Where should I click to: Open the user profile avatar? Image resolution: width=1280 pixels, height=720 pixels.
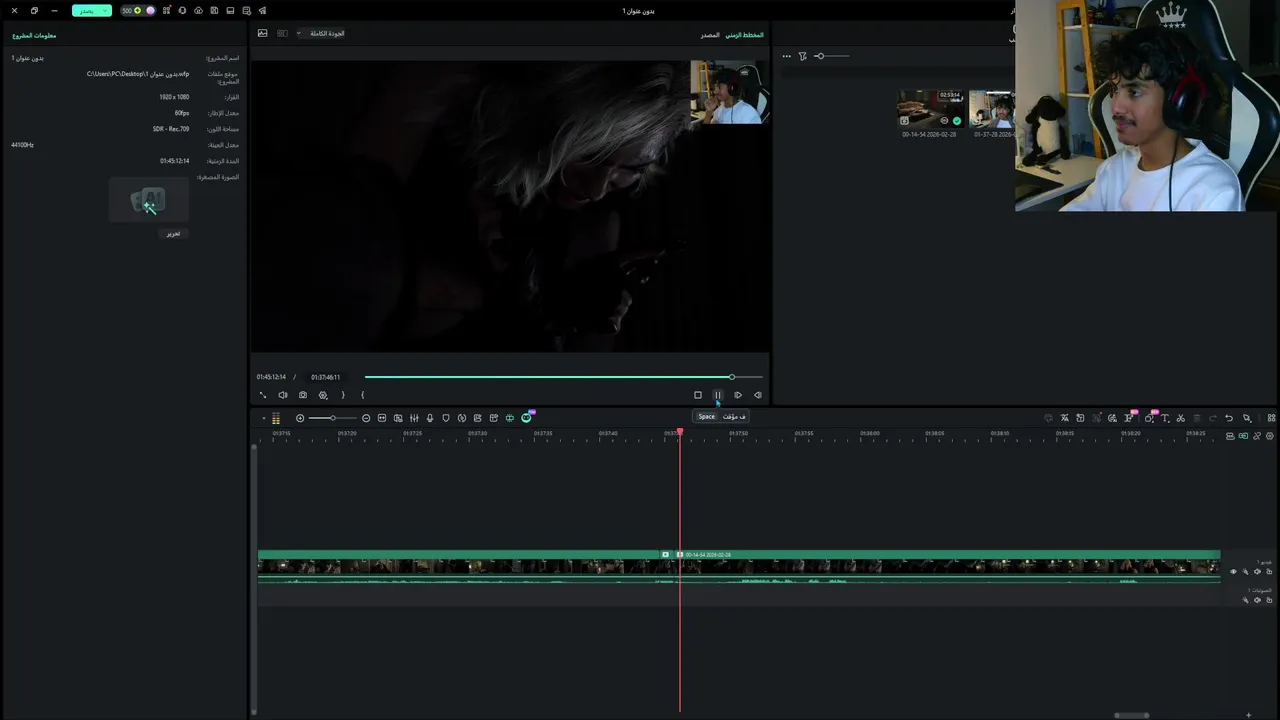(151, 10)
